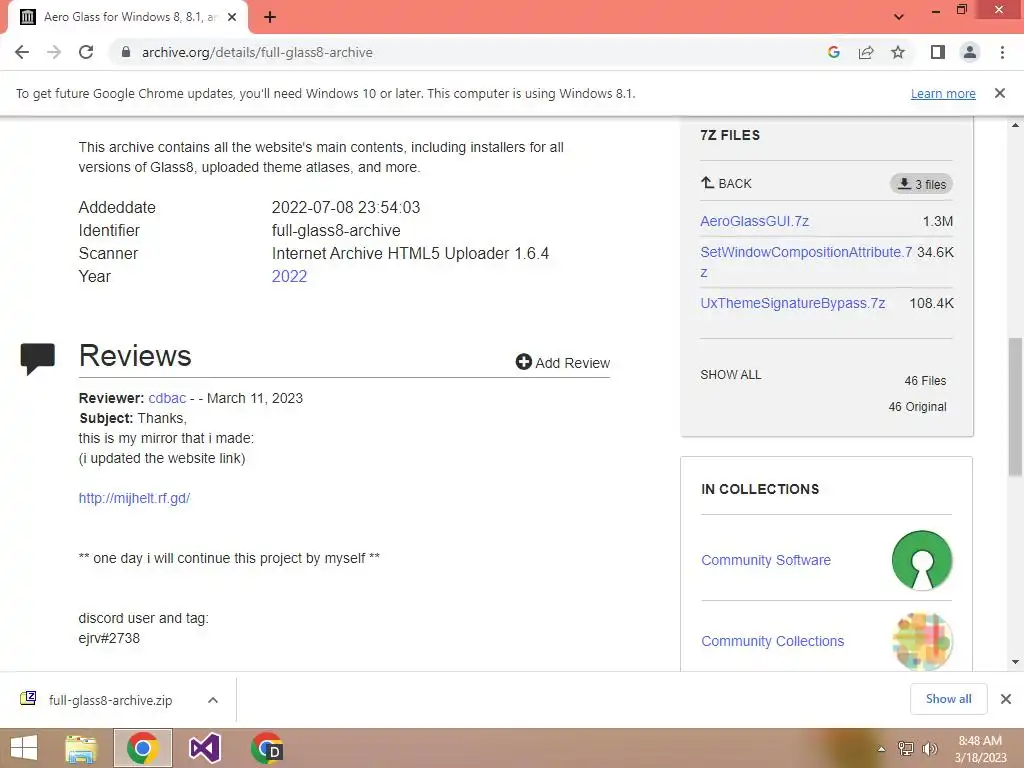Click the Community Software green logo
Image resolution: width=1024 pixels, height=768 pixels.
tap(922, 560)
